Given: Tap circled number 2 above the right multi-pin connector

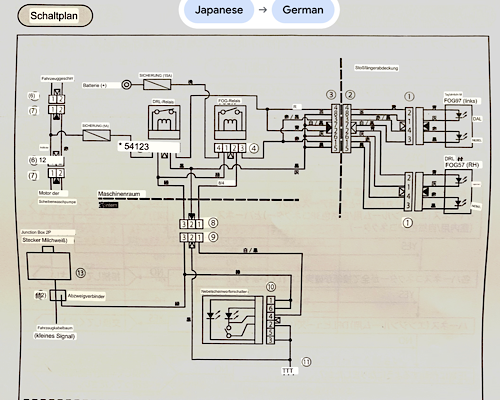Looking at the screenshot, I should point(350,95).
